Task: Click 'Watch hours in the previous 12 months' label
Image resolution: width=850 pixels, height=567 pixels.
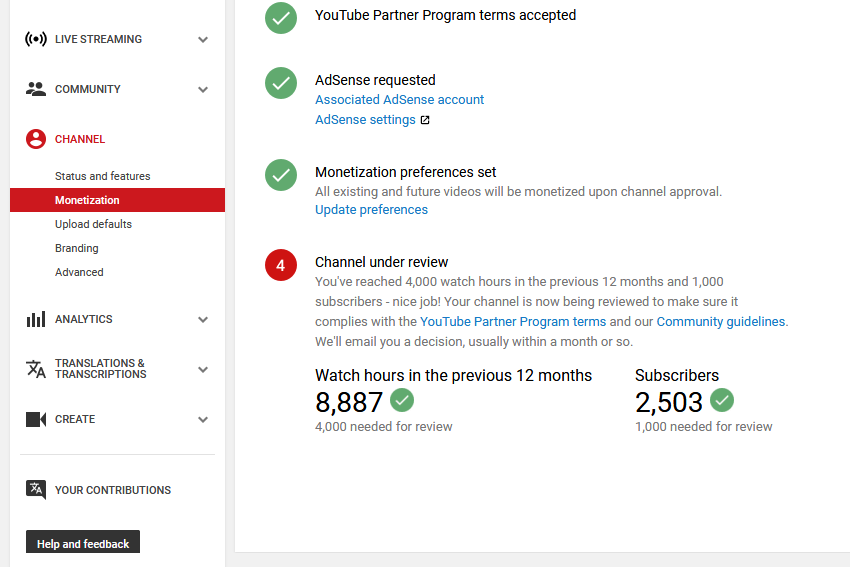Action: pyautogui.click(x=454, y=376)
